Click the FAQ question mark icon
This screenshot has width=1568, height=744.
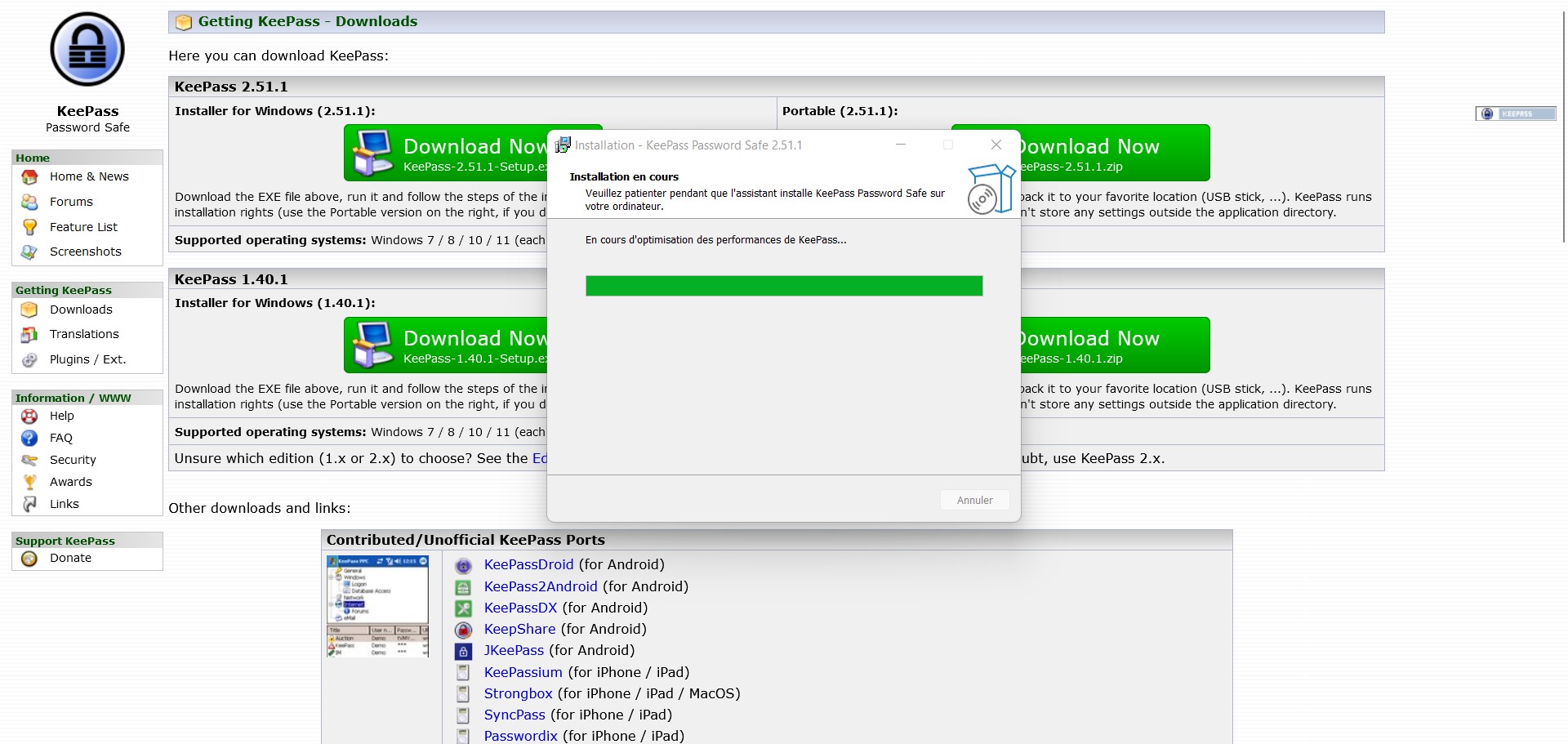[30, 439]
